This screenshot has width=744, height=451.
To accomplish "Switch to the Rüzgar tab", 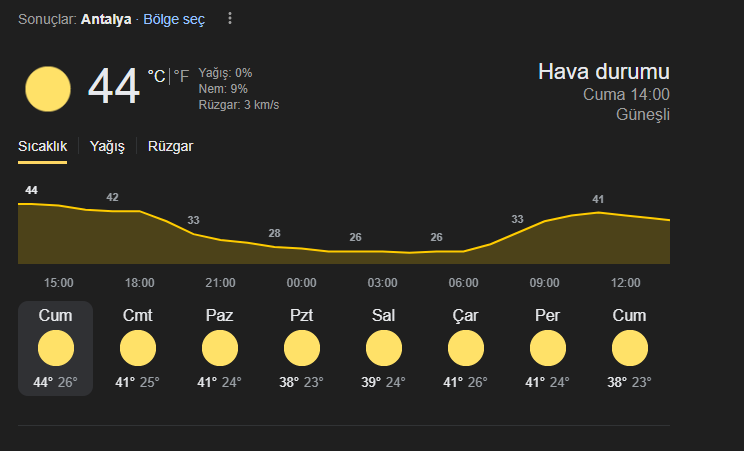I will pos(170,146).
